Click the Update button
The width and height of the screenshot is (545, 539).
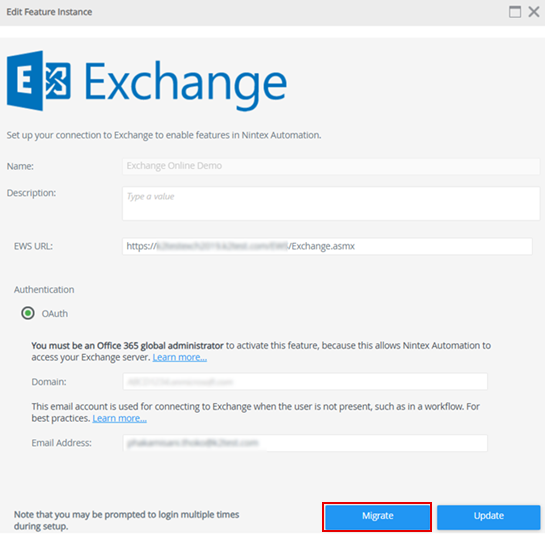(x=488, y=516)
